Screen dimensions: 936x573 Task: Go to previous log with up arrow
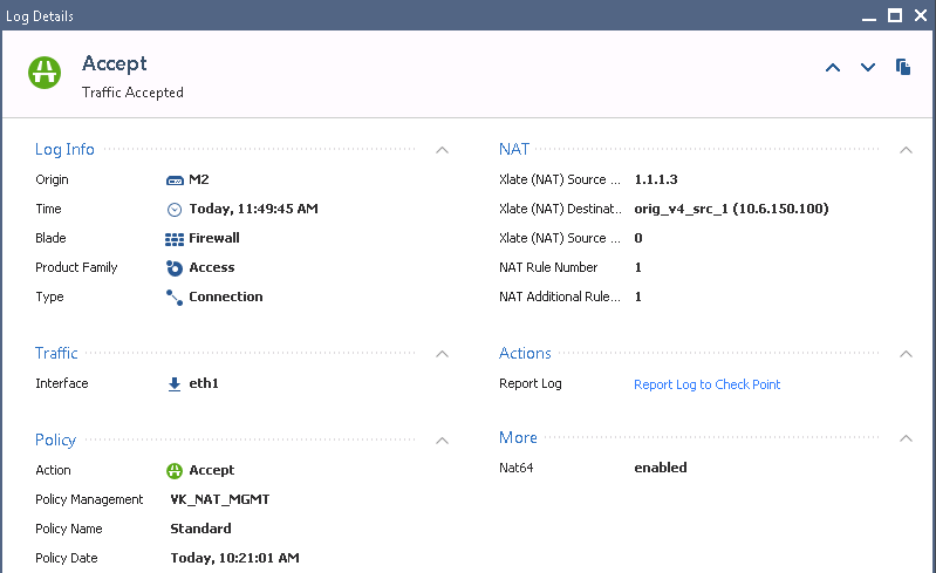833,67
